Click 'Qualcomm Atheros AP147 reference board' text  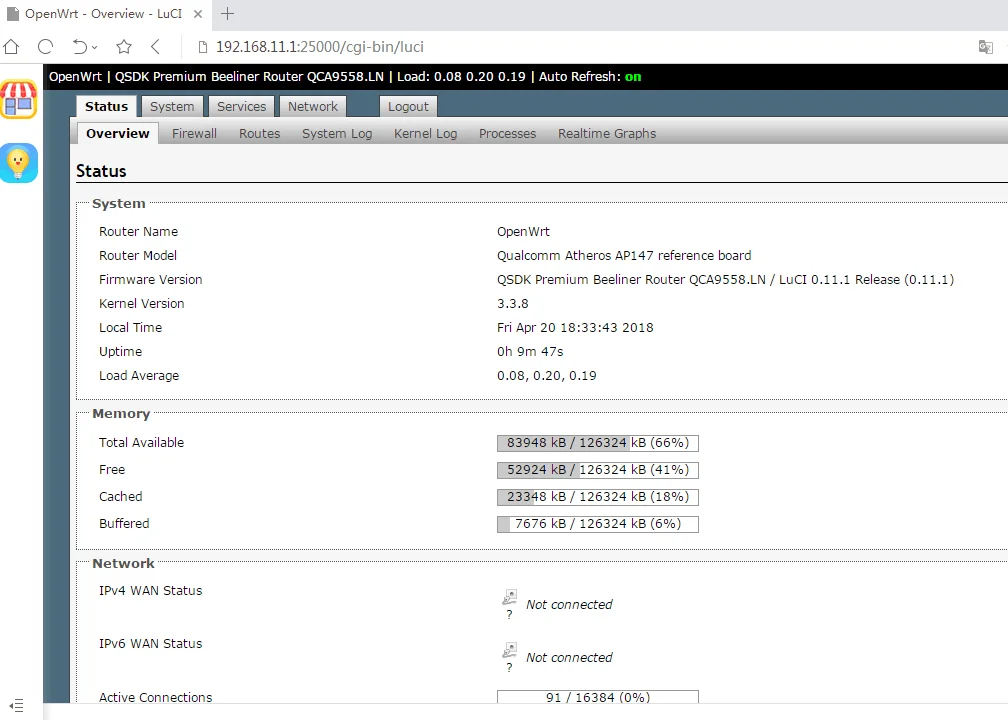[x=624, y=255]
